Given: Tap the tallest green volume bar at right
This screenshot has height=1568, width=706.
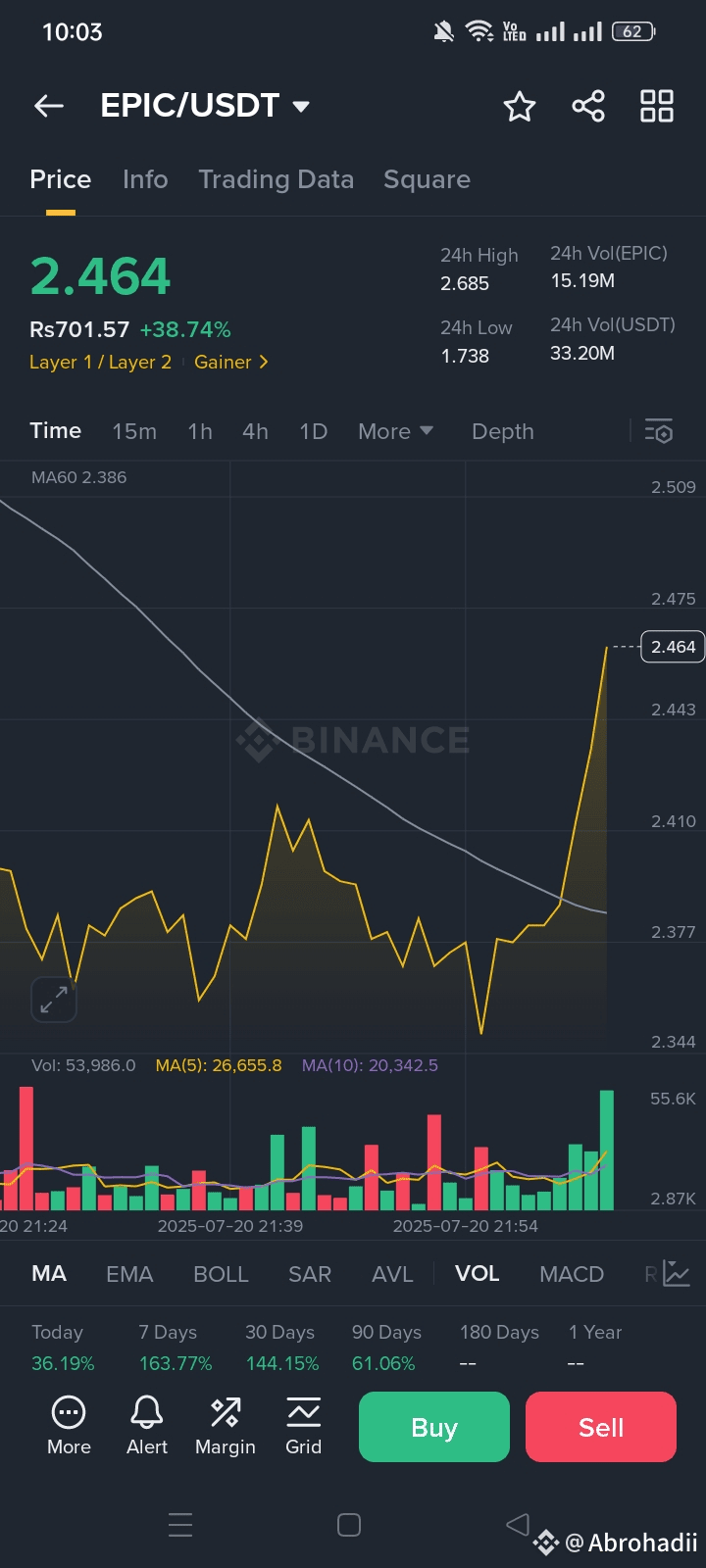Looking at the screenshot, I should [x=607, y=1150].
